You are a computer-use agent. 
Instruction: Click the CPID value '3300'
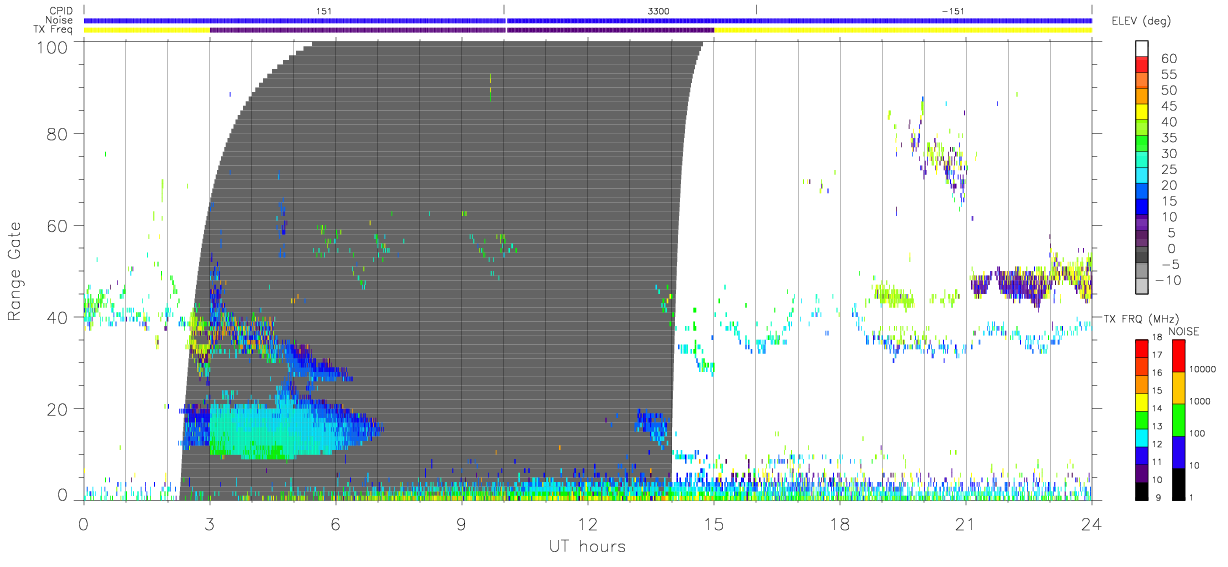[x=659, y=11]
